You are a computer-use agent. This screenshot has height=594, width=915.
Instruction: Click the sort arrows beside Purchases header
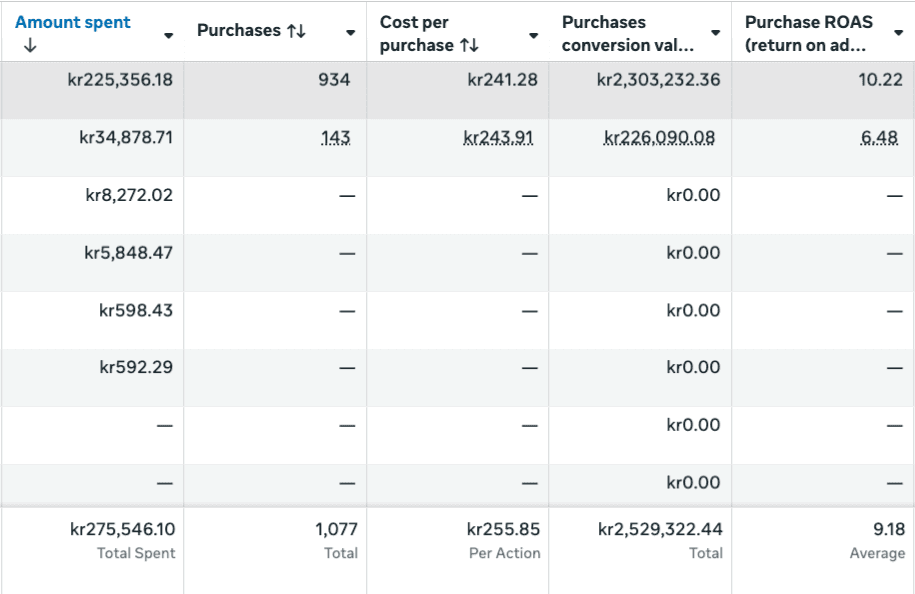tap(296, 32)
